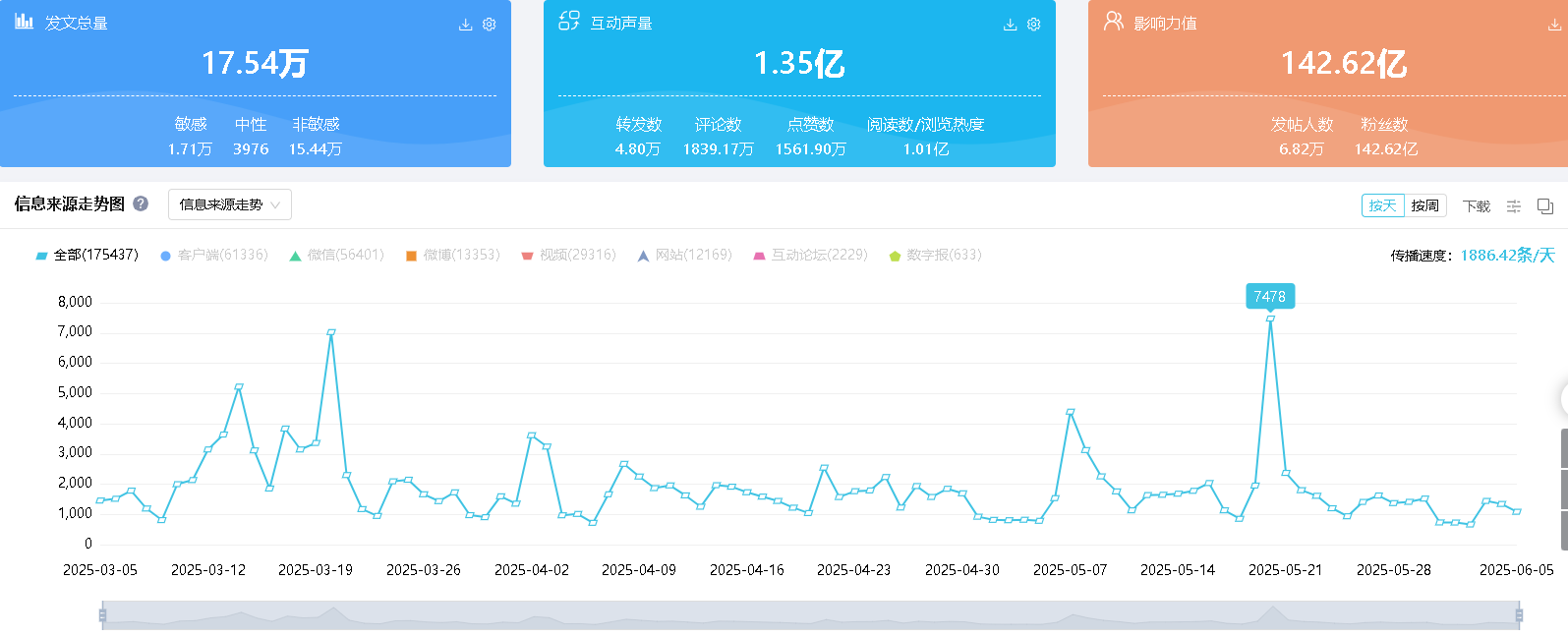Enable 视频 series in the legend
1568x638 pixels.
(568, 256)
